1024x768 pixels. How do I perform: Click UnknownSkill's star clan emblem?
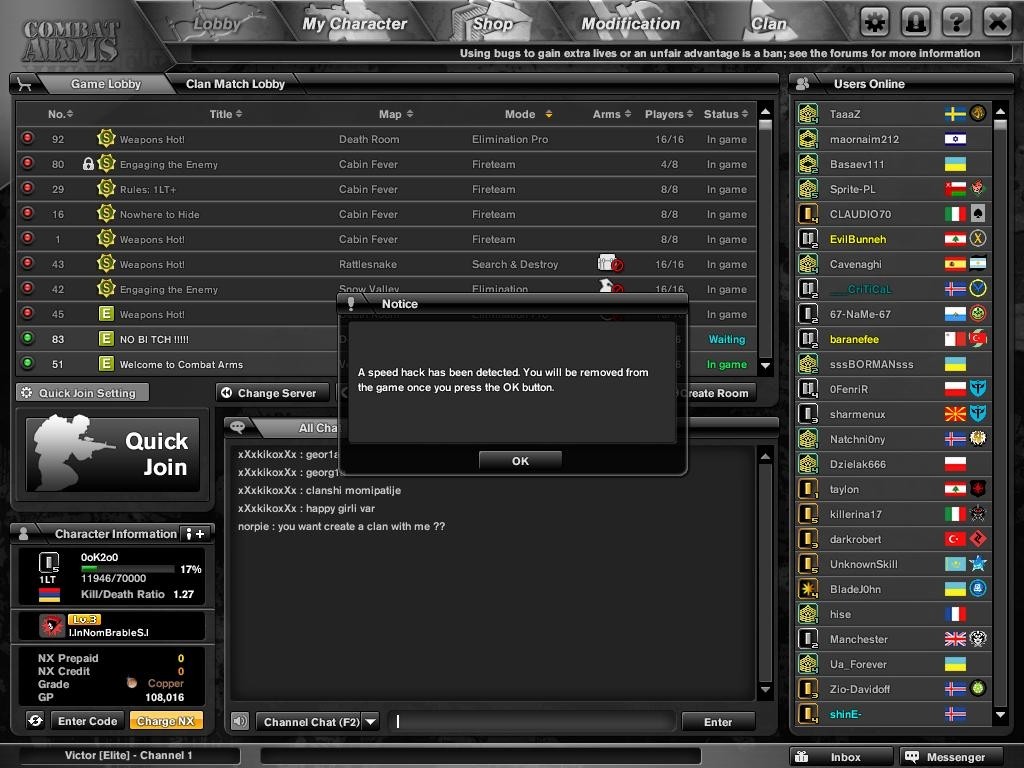pos(978,563)
